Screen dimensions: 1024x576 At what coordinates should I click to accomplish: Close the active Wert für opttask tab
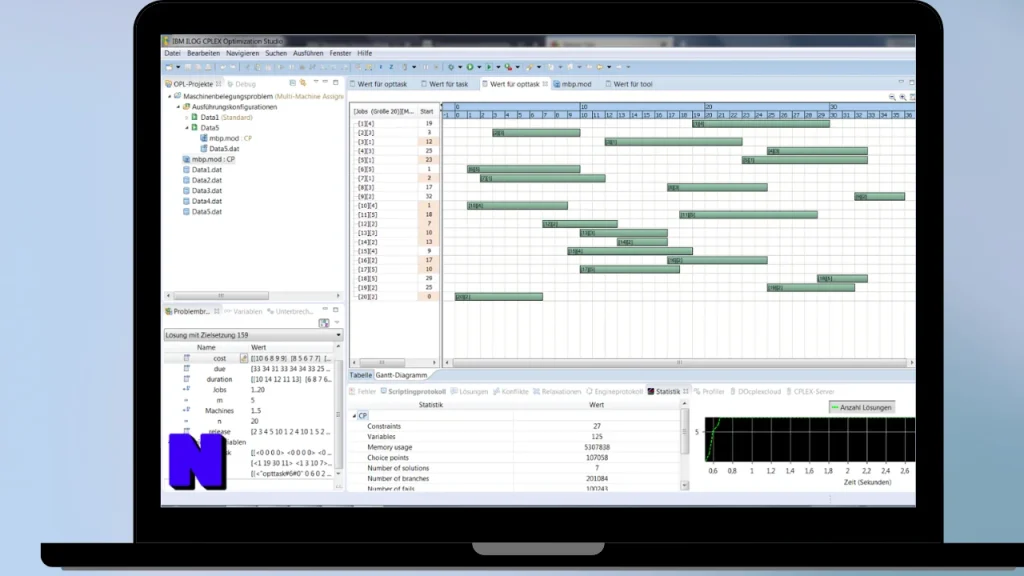545,84
